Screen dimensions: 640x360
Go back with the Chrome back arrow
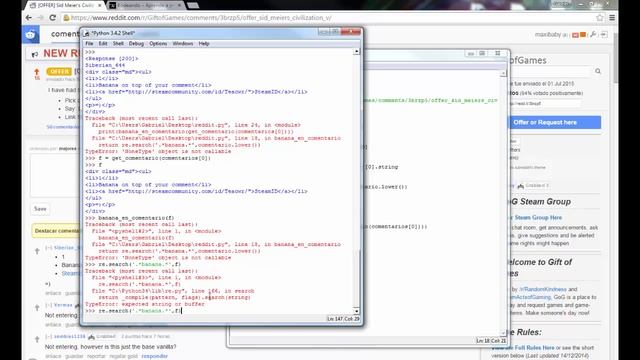29,18
